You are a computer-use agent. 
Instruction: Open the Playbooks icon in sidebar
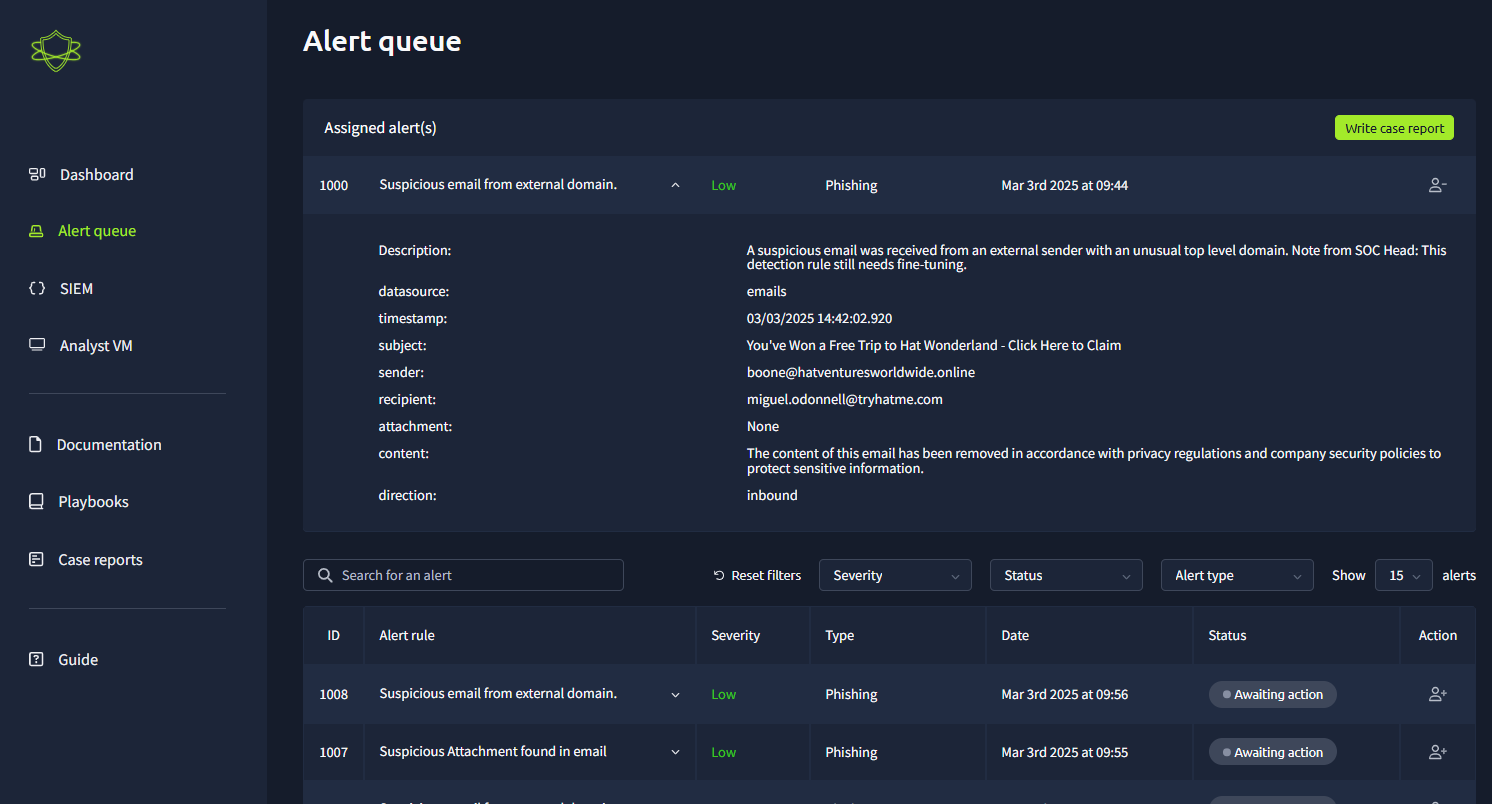(37, 501)
